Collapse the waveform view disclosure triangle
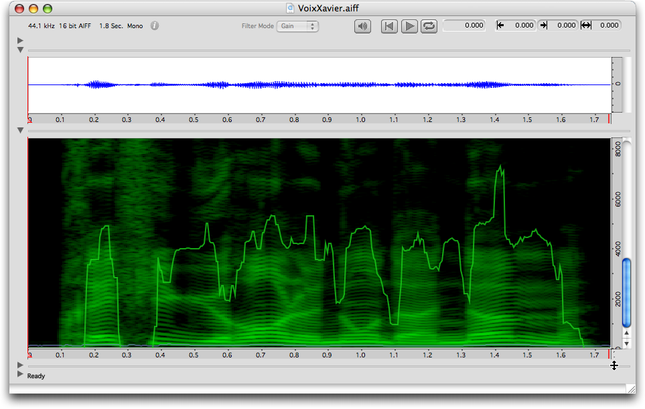This screenshot has width=645, height=409. pos(21,49)
